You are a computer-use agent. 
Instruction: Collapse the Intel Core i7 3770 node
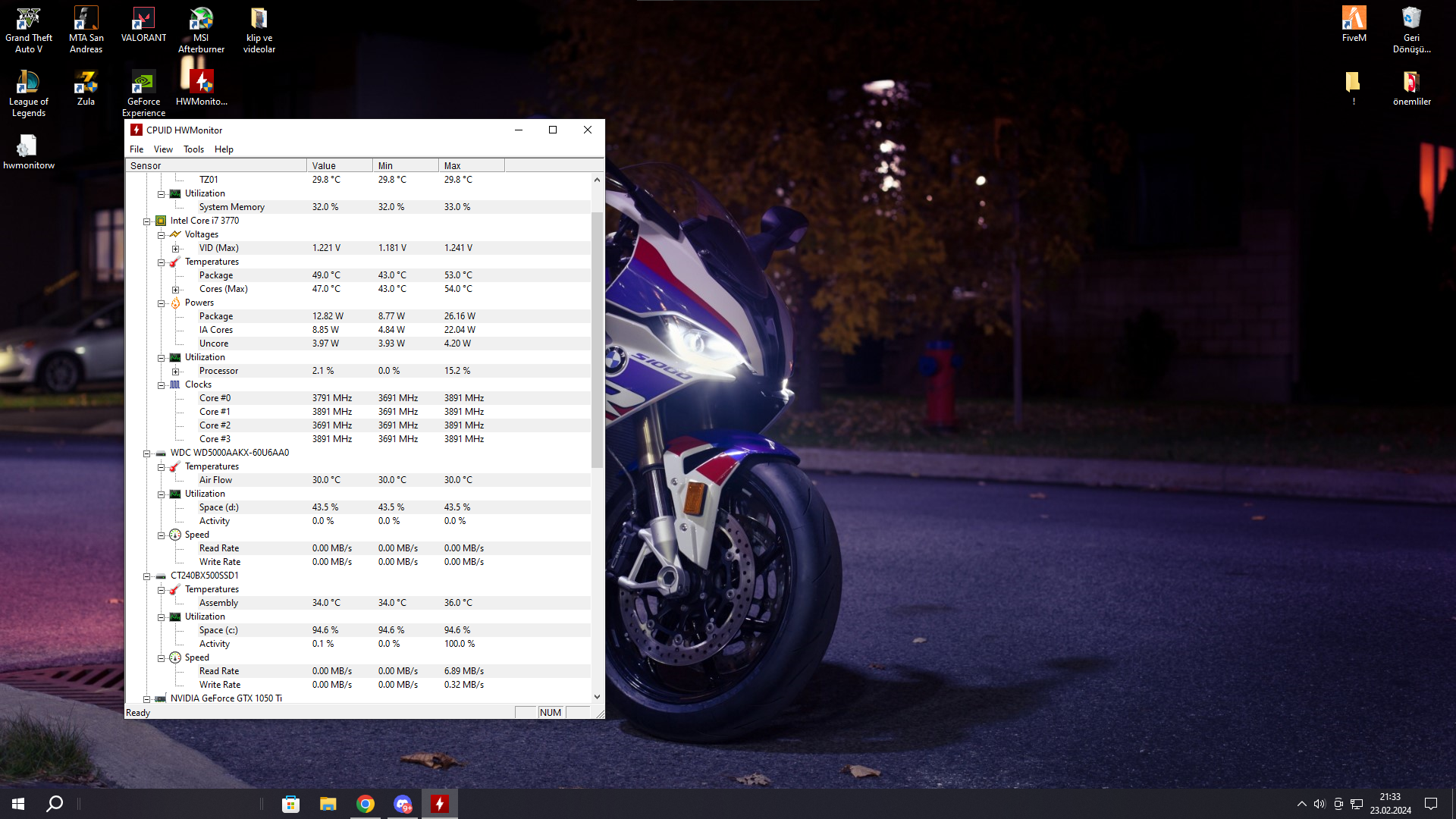pos(147,221)
